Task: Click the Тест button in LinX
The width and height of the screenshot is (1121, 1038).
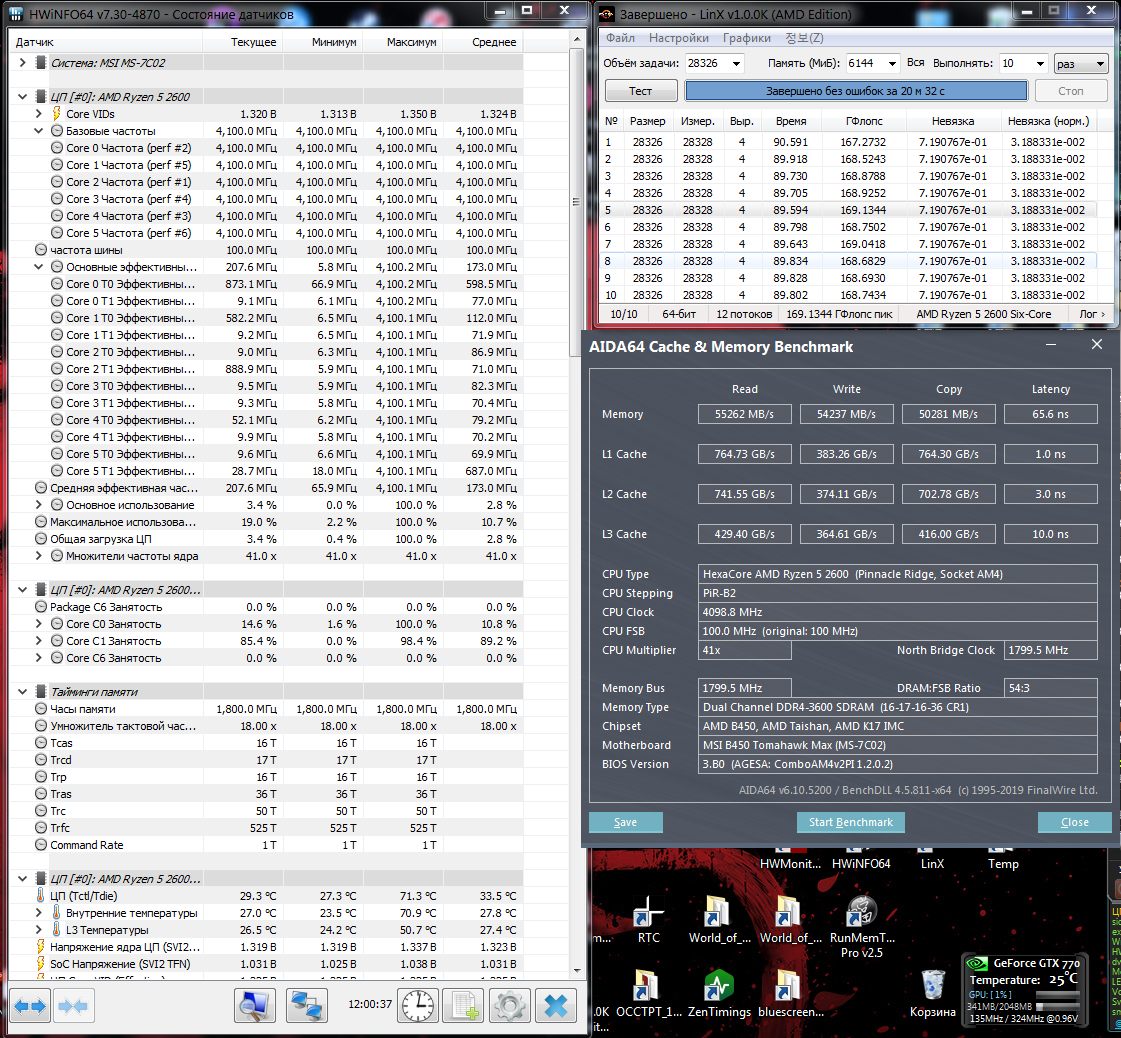Action: [x=641, y=91]
